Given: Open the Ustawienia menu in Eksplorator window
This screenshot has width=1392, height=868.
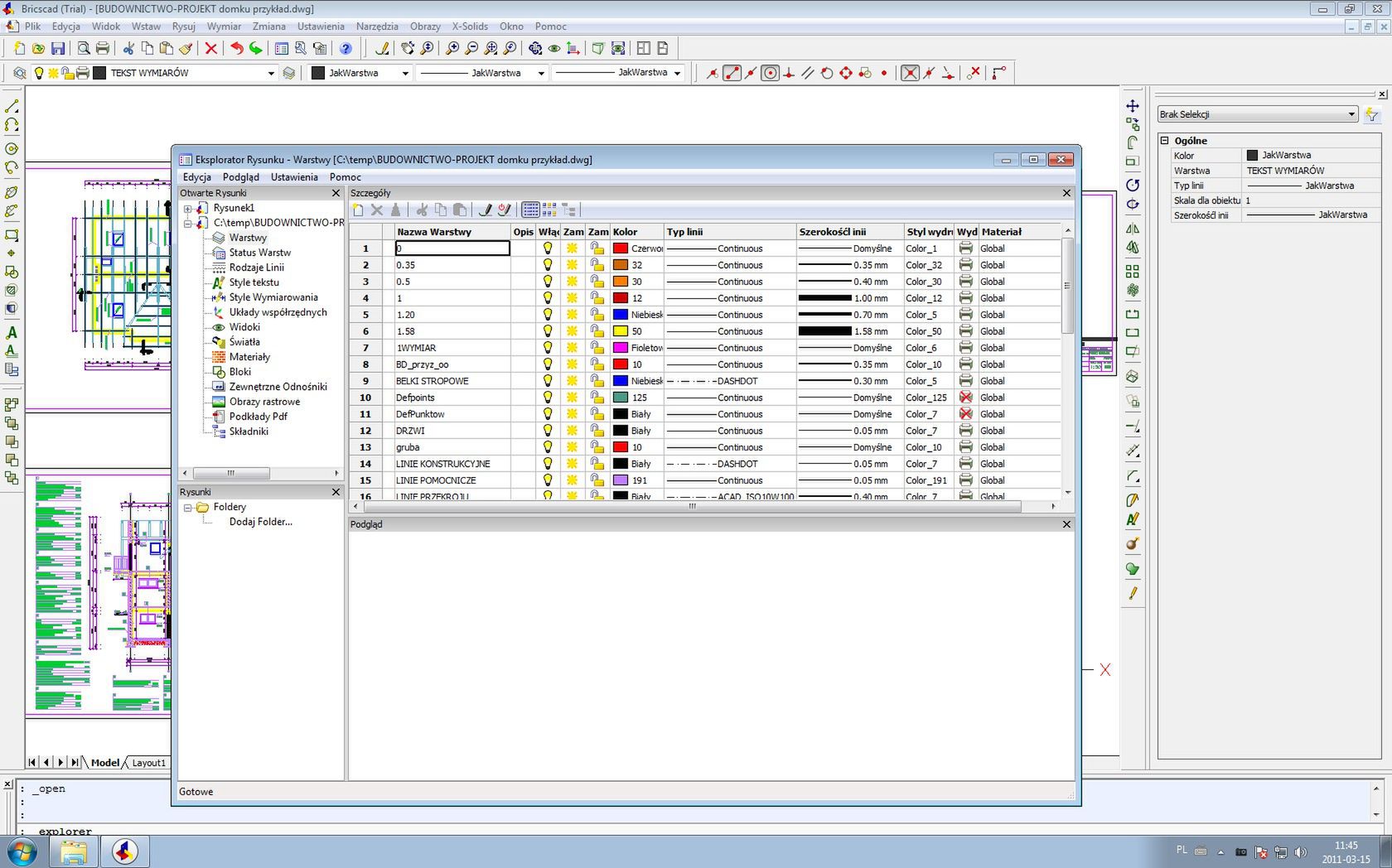Looking at the screenshot, I should pyautogui.click(x=294, y=177).
